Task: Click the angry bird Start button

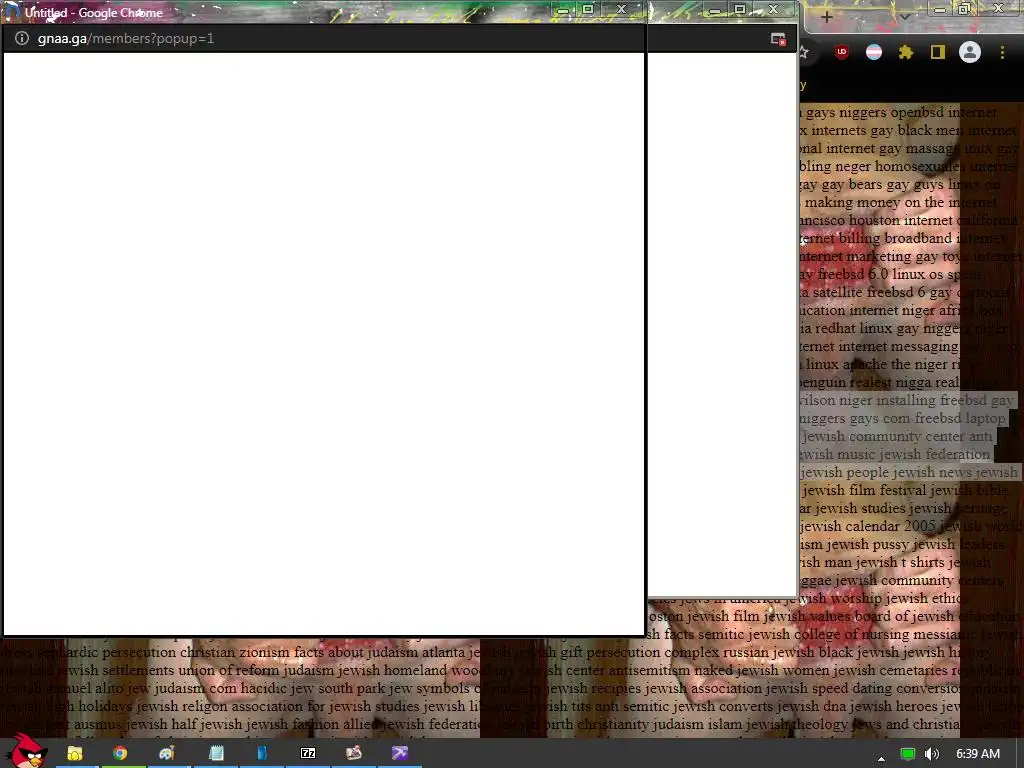Action: click(27, 751)
